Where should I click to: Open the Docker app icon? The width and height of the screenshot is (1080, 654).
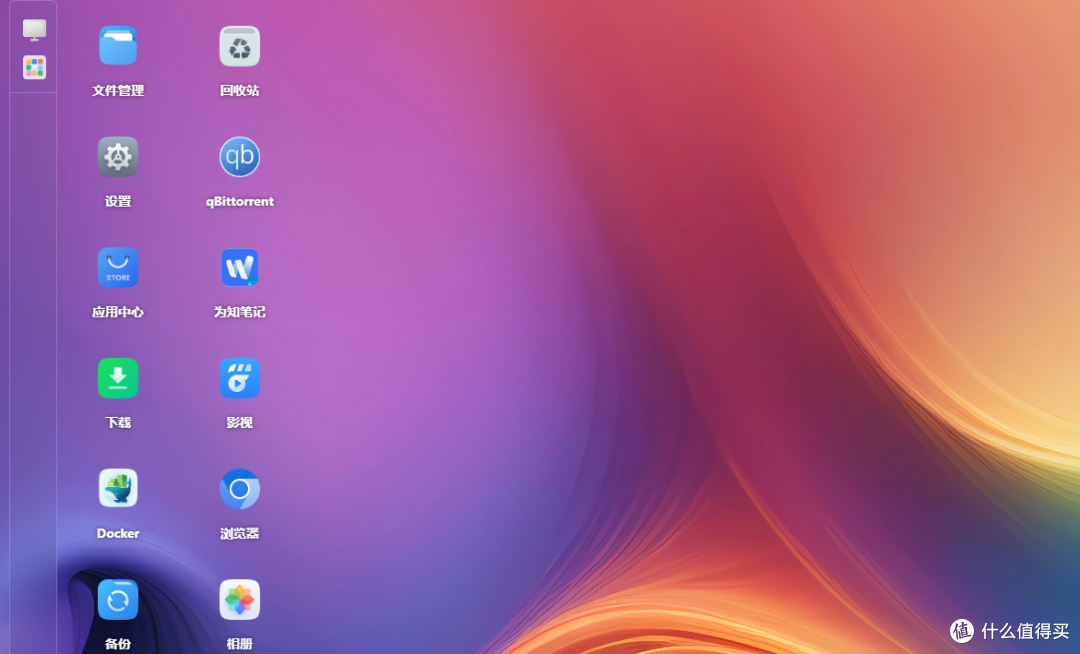tap(118, 489)
